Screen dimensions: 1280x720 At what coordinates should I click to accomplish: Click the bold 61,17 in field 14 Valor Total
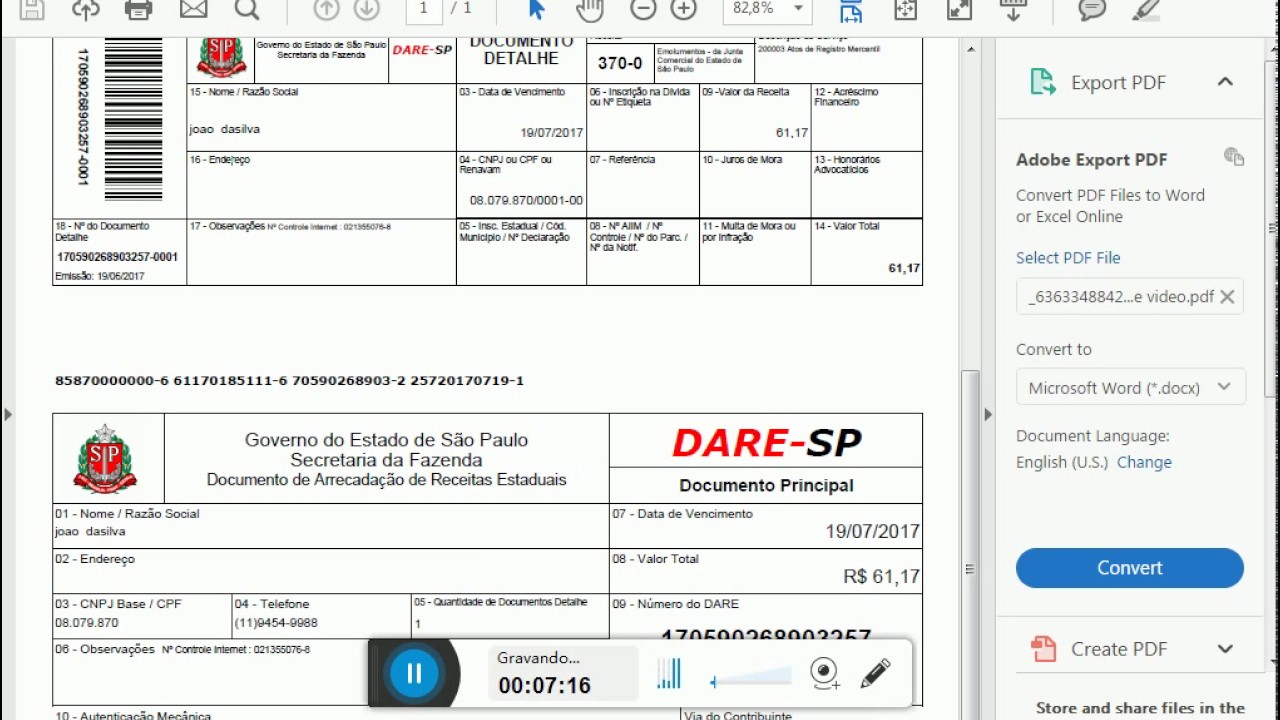[904, 268]
